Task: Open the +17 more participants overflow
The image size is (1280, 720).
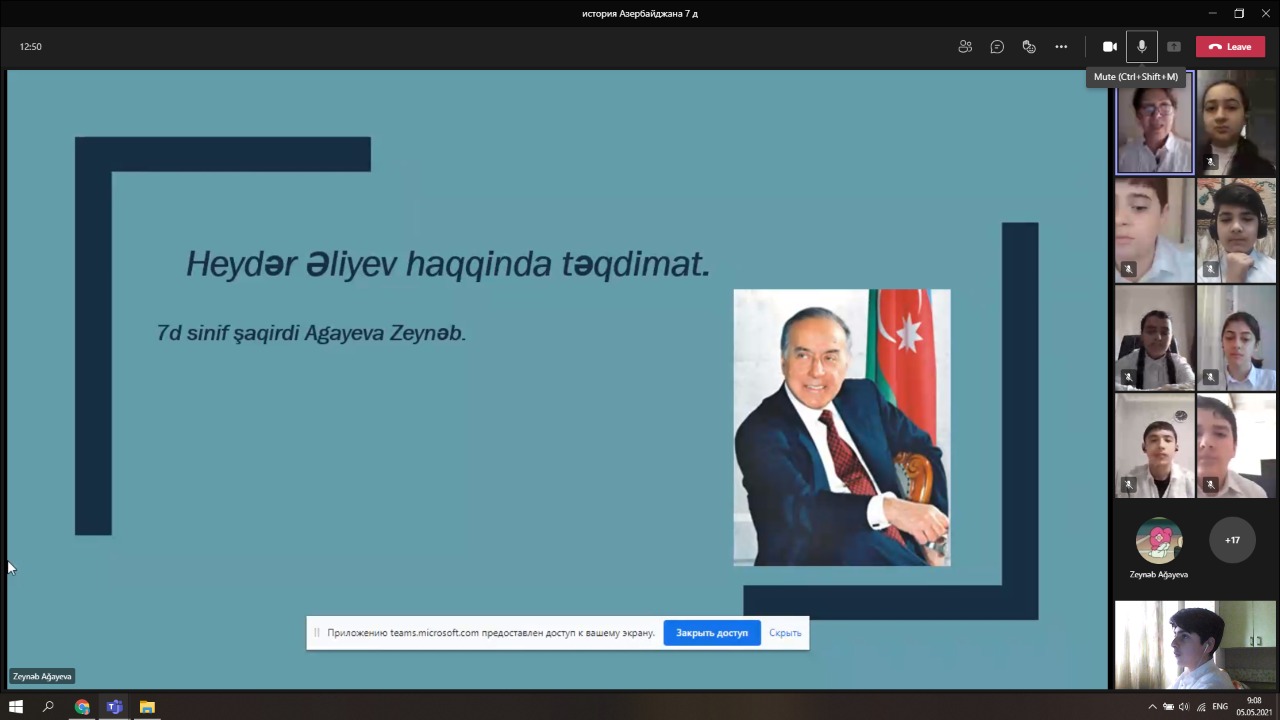Action: tap(1232, 540)
